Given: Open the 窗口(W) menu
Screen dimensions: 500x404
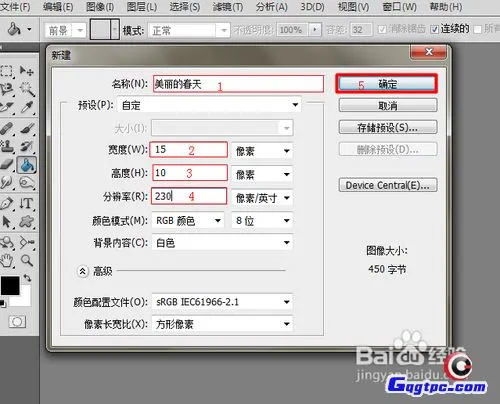Looking at the screenshot, I should tap(400, 7).
